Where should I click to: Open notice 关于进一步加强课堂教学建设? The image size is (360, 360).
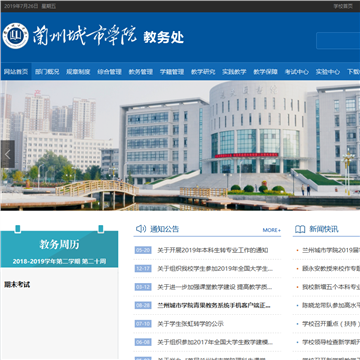pyautogui.click(x=215, y=287)
